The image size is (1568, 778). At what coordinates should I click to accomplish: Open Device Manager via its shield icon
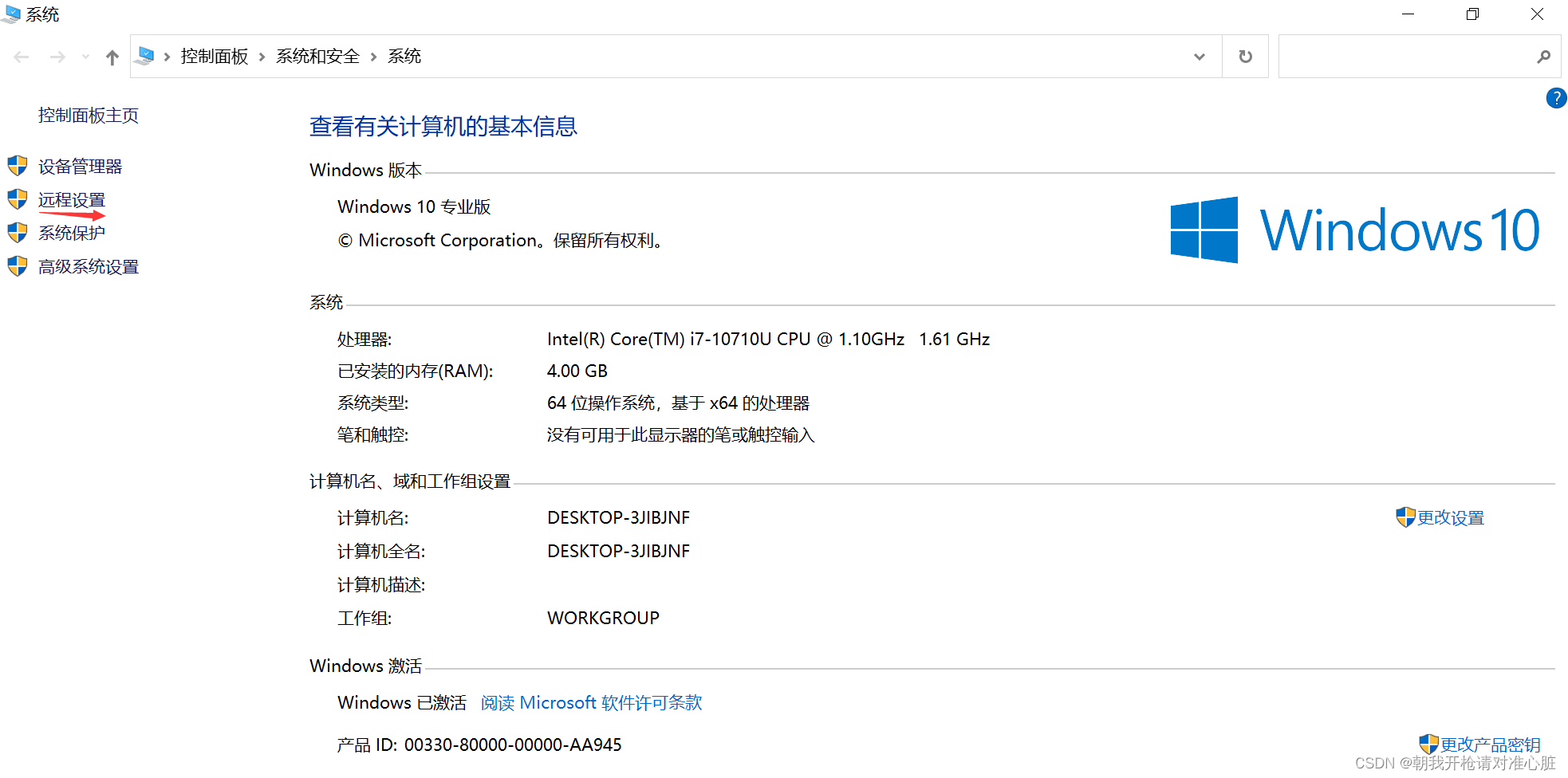coord(18,166)
